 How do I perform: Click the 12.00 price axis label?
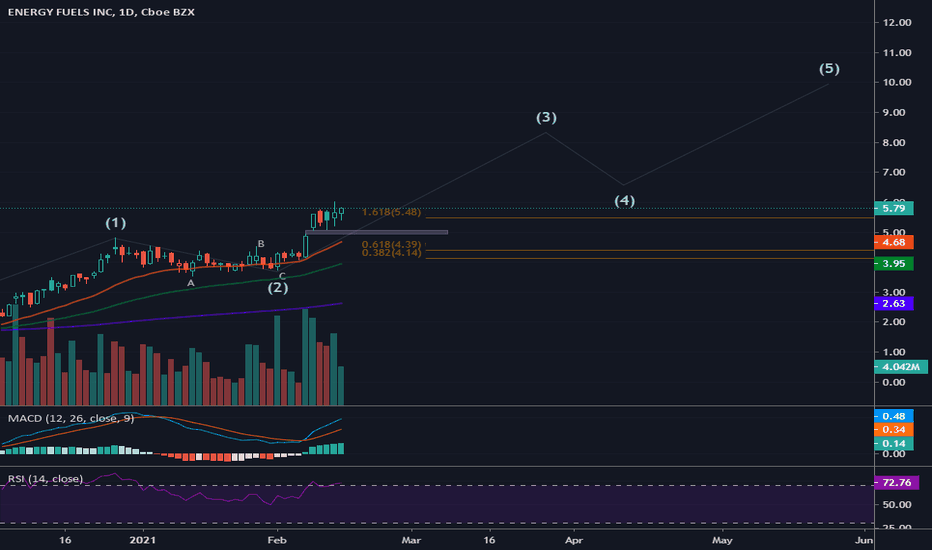pyautogui.click(x=897, y=23)
